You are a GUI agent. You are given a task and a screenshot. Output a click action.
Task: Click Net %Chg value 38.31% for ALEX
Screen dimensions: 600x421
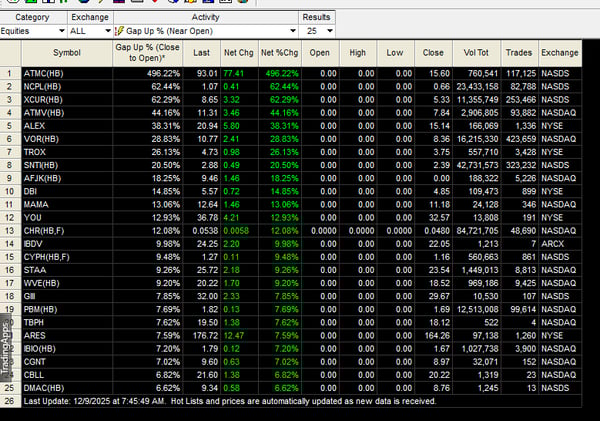pos(284,126)
